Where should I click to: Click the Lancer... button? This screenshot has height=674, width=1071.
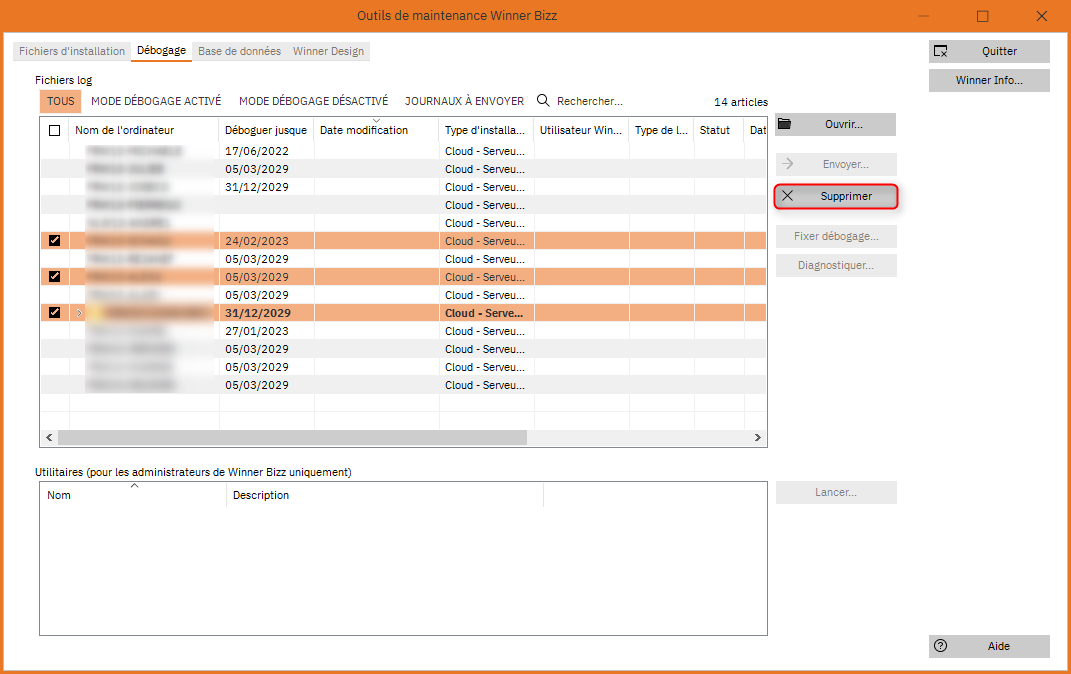[836, 492]
